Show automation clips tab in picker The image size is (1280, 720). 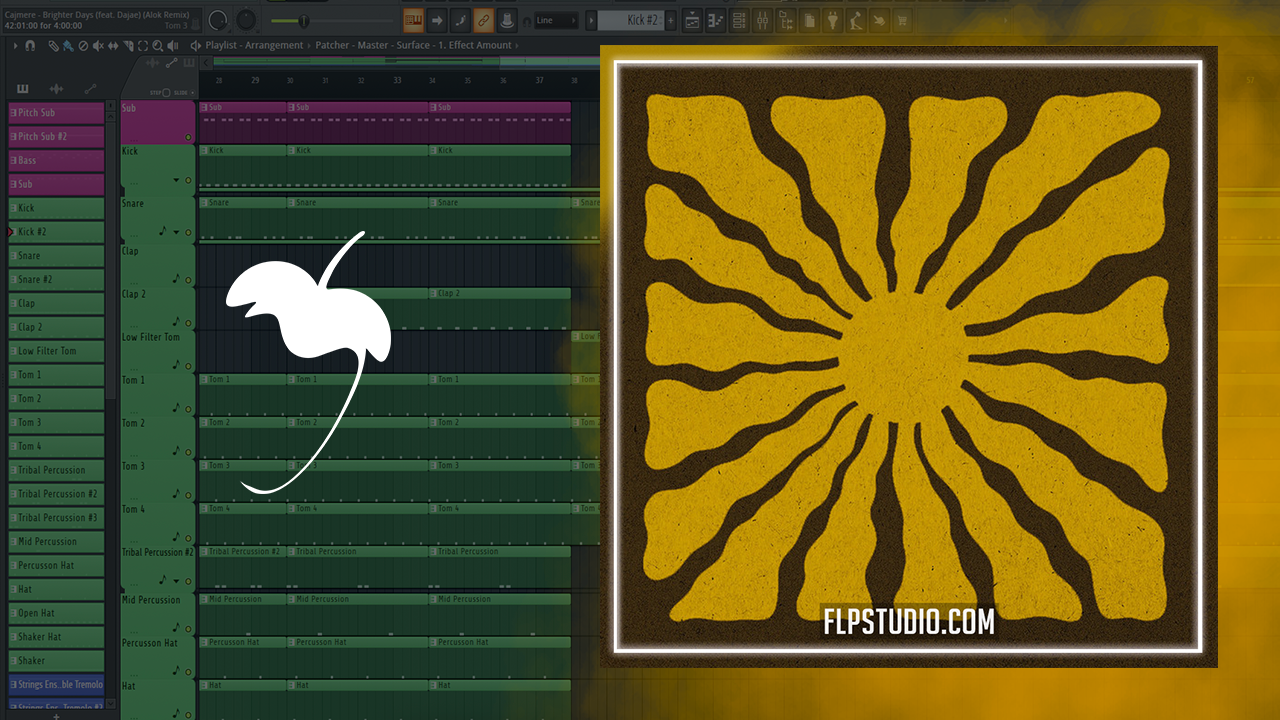click(x=90, y=89)
